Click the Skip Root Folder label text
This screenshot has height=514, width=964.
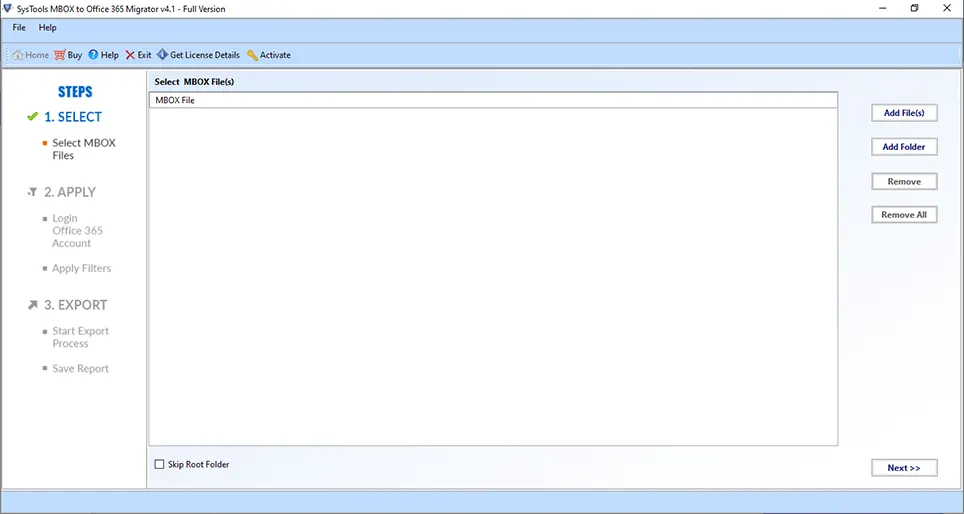[199, 464]
